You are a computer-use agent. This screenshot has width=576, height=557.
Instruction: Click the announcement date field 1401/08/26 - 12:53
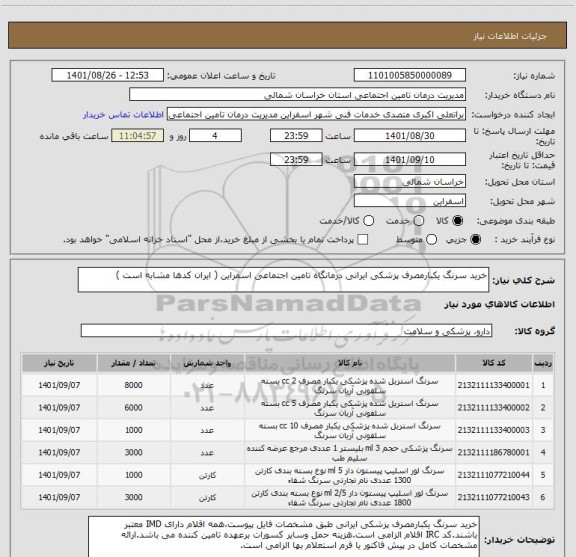point(107,75)
